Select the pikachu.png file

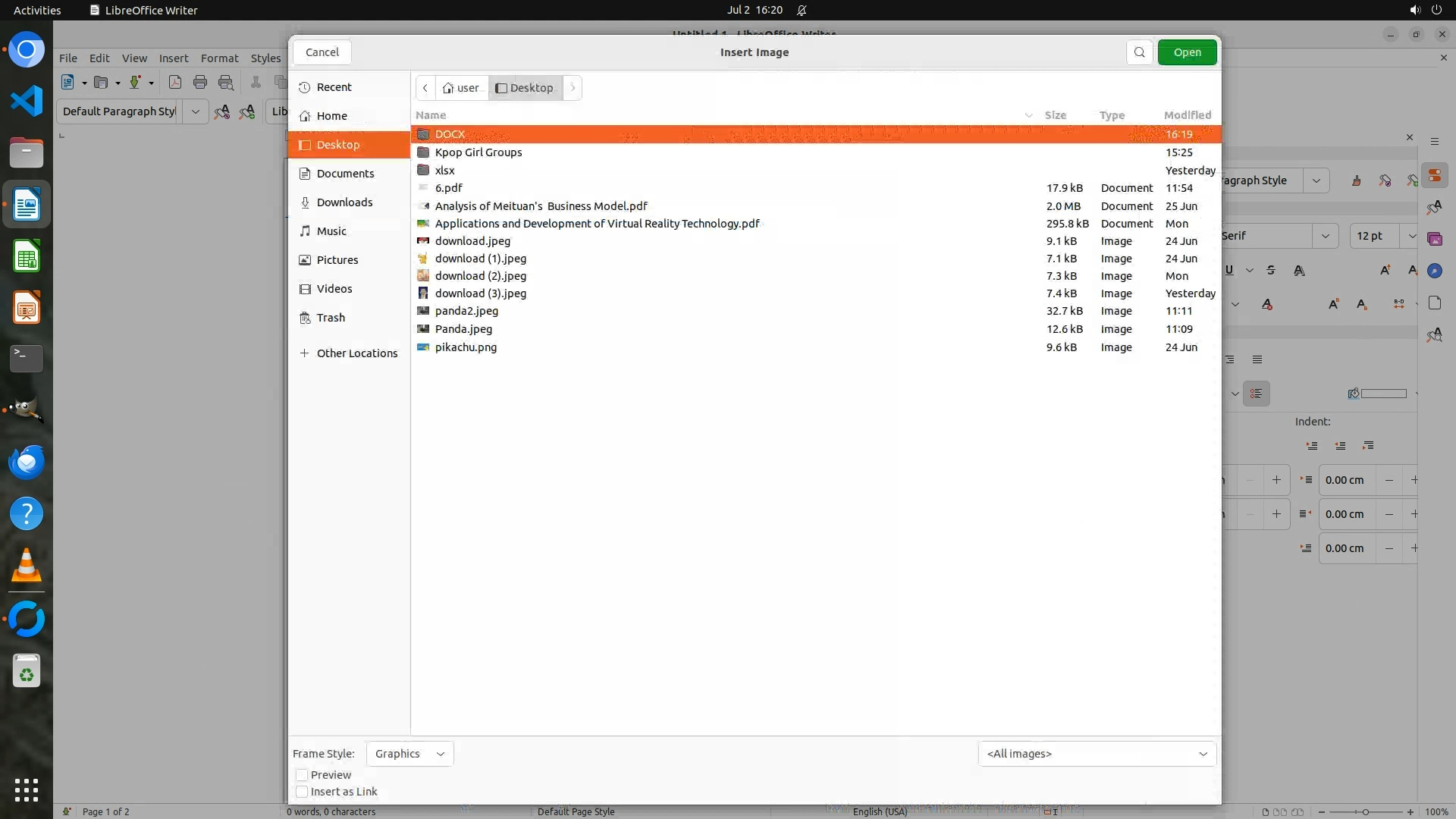[x=466, y=347]
